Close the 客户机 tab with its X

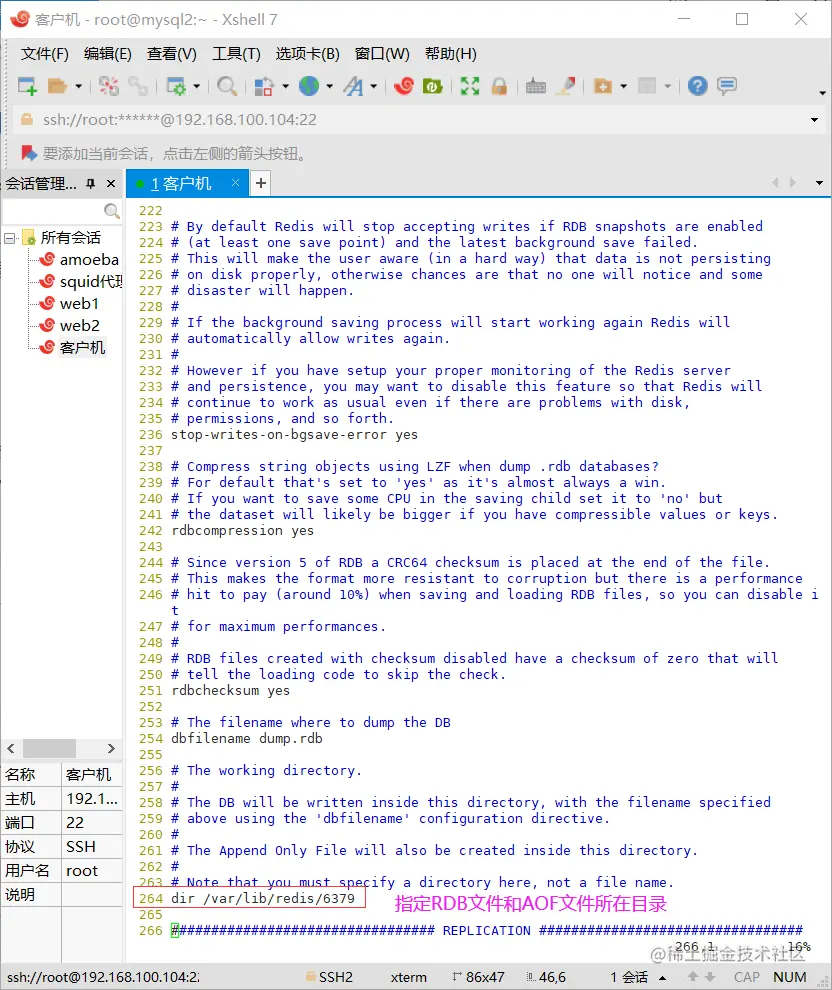coord(235,182)
